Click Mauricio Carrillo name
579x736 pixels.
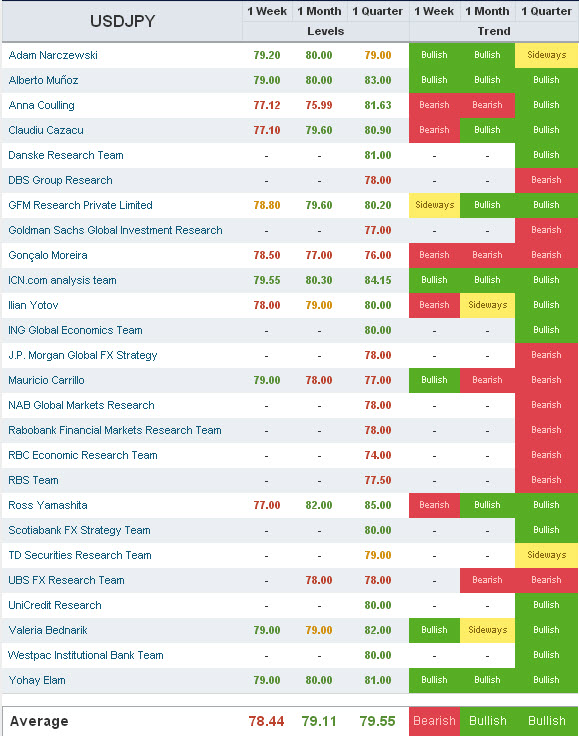(46, 380)
